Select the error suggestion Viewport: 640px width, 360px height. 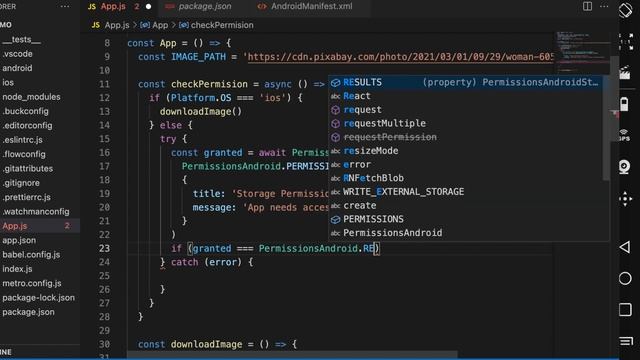[x=465, y=164]
